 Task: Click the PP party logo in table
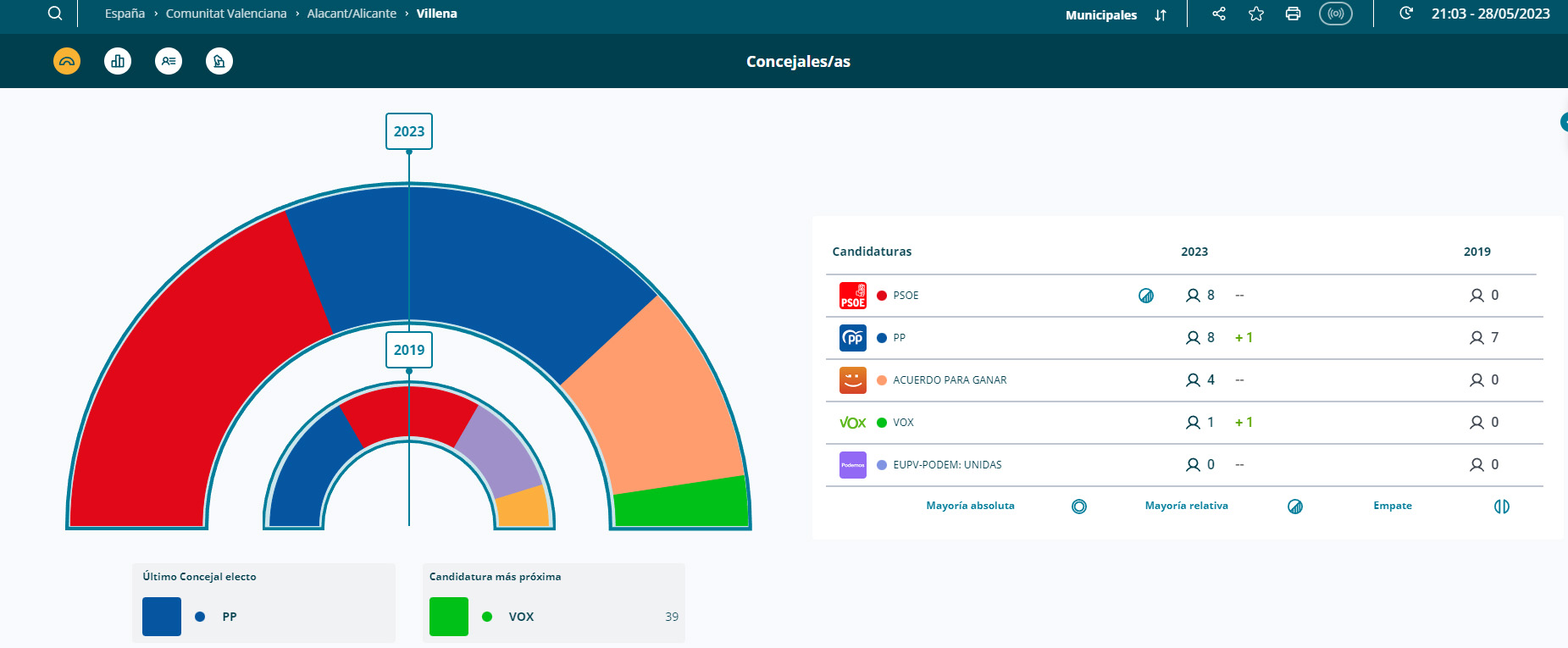point(852,338)
